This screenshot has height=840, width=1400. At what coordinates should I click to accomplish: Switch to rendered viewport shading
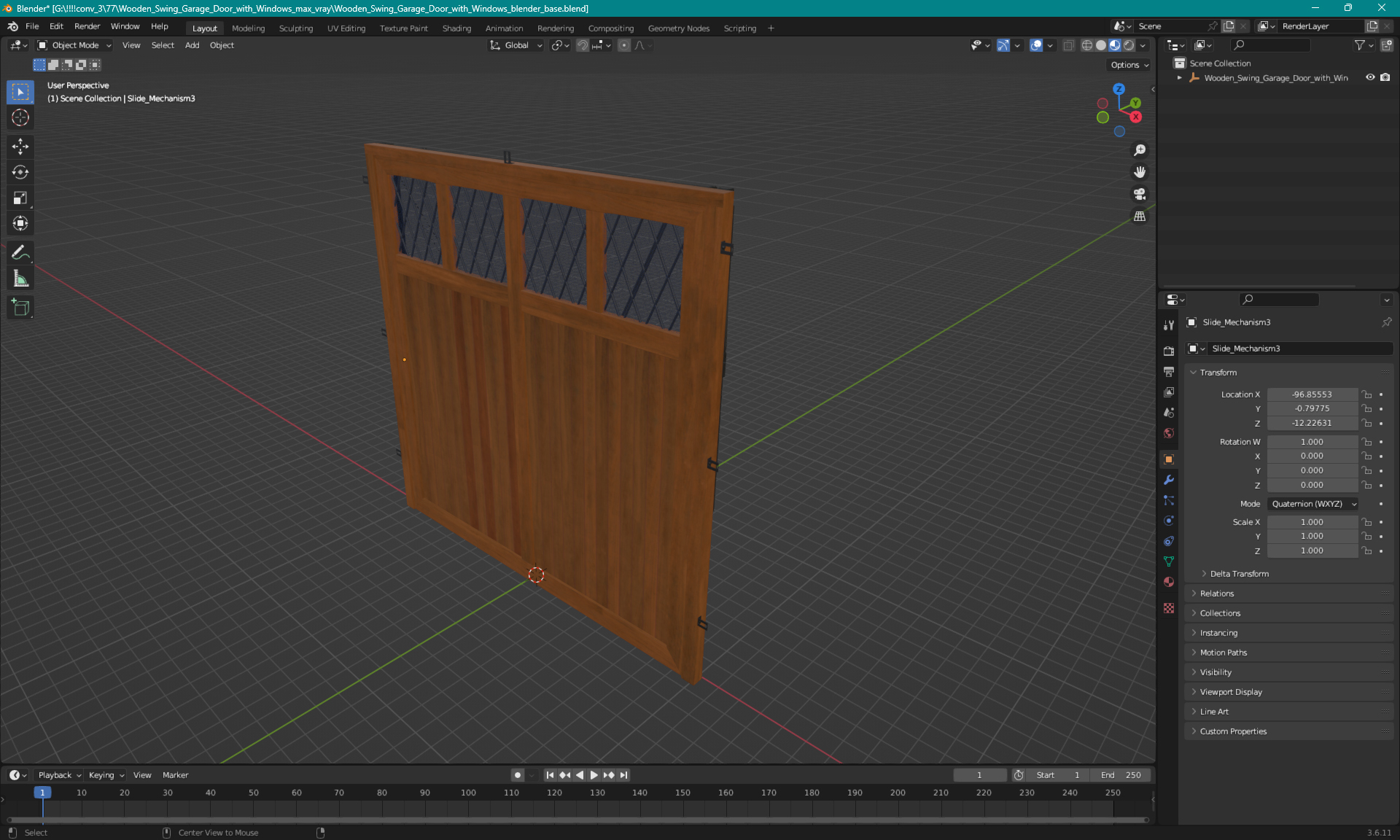point(1129,45)
